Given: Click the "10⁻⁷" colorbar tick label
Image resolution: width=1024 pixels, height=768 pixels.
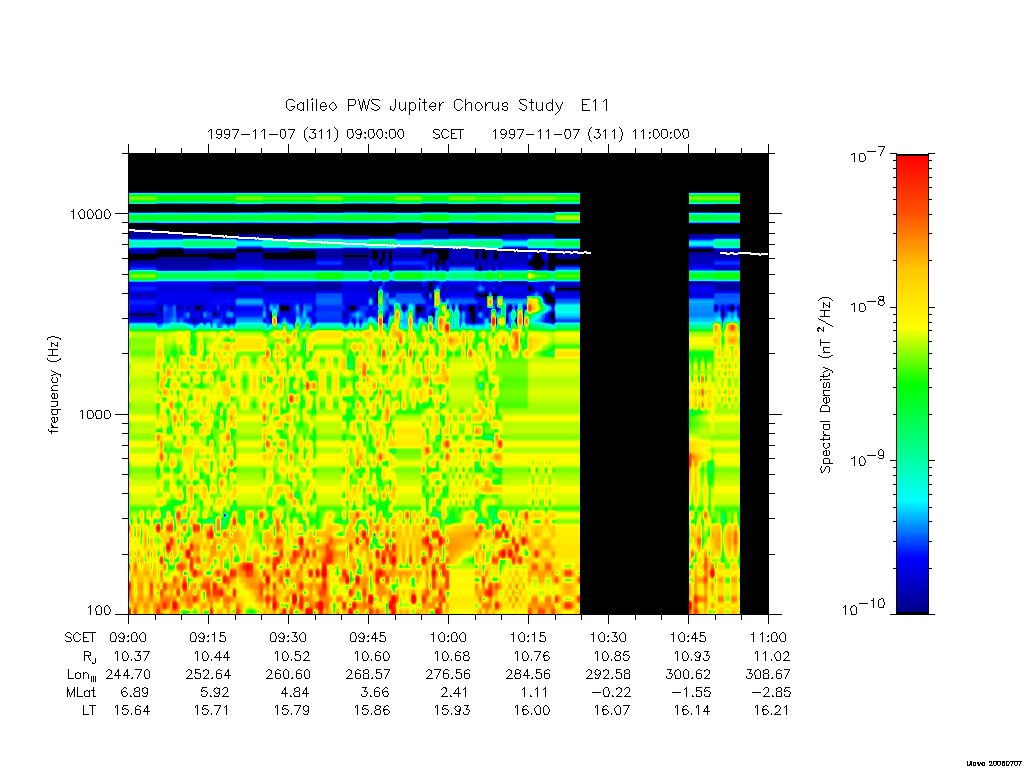Looking at the screenshot, I should (x=868, y=155).
